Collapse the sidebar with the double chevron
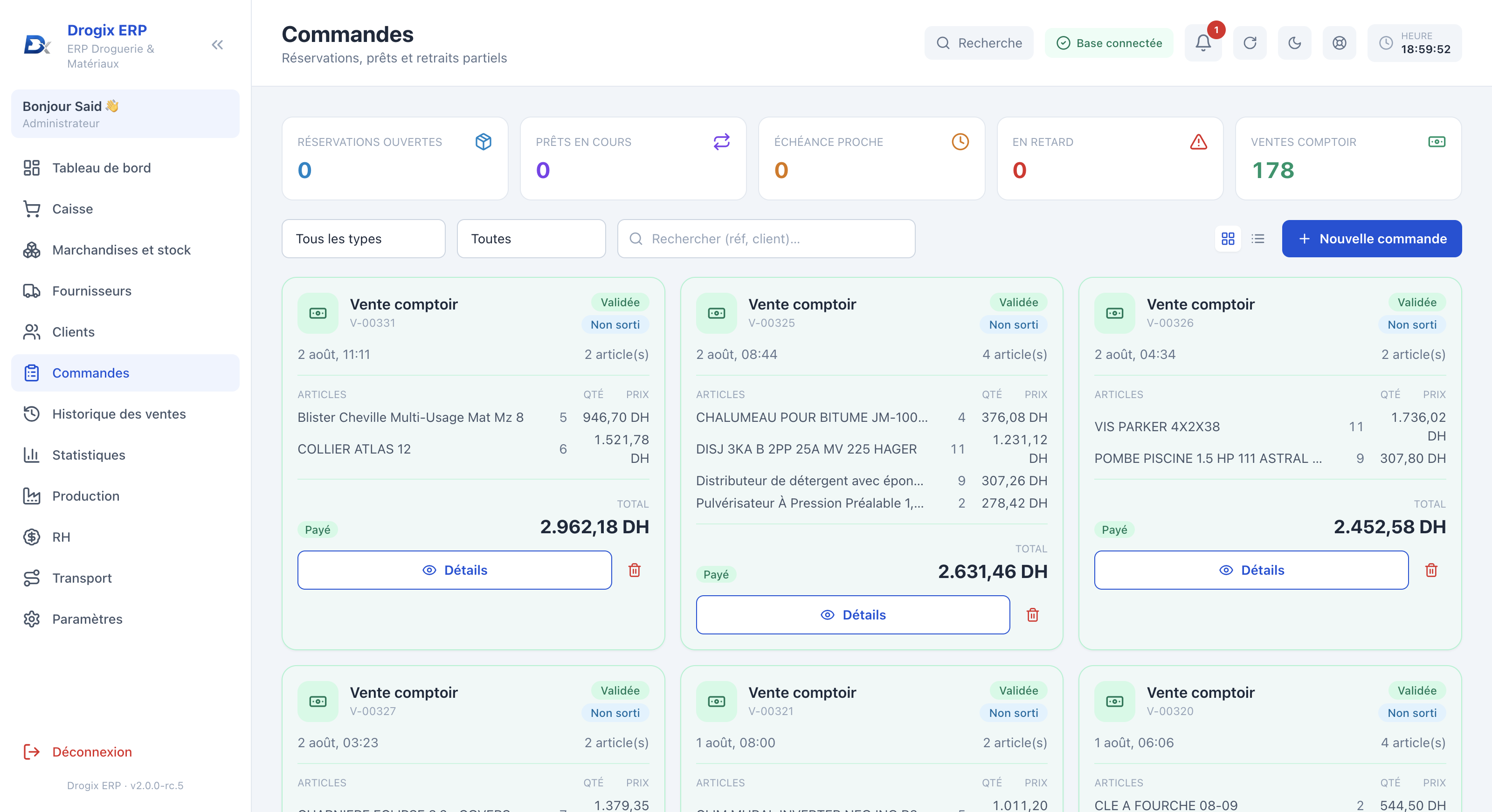 (217, 45)
